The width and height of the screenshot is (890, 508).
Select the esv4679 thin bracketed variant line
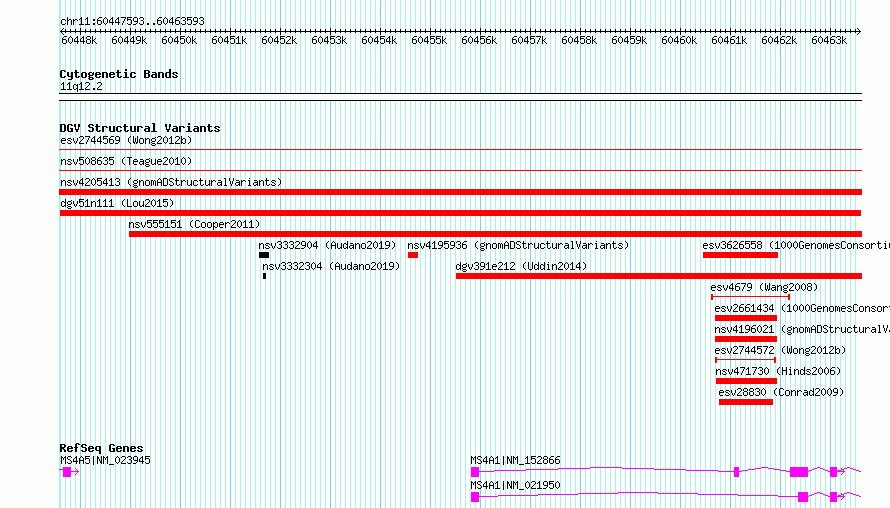pyautogui.click(x=750, y=297)
